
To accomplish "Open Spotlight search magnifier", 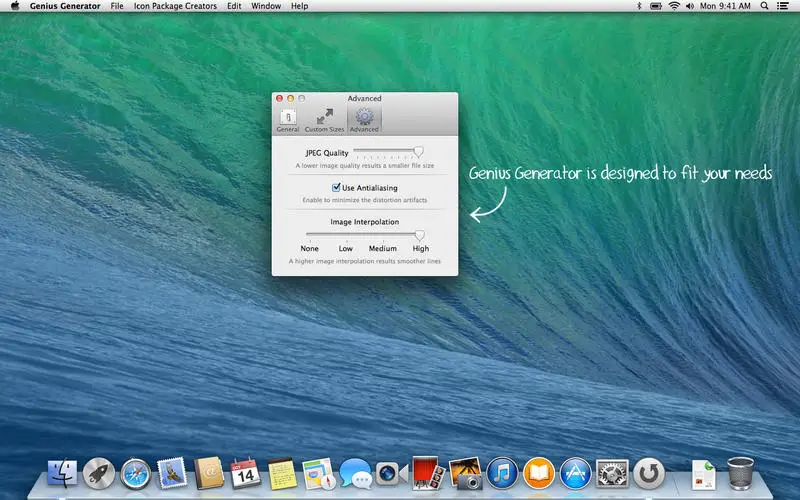I will [764, 6].
